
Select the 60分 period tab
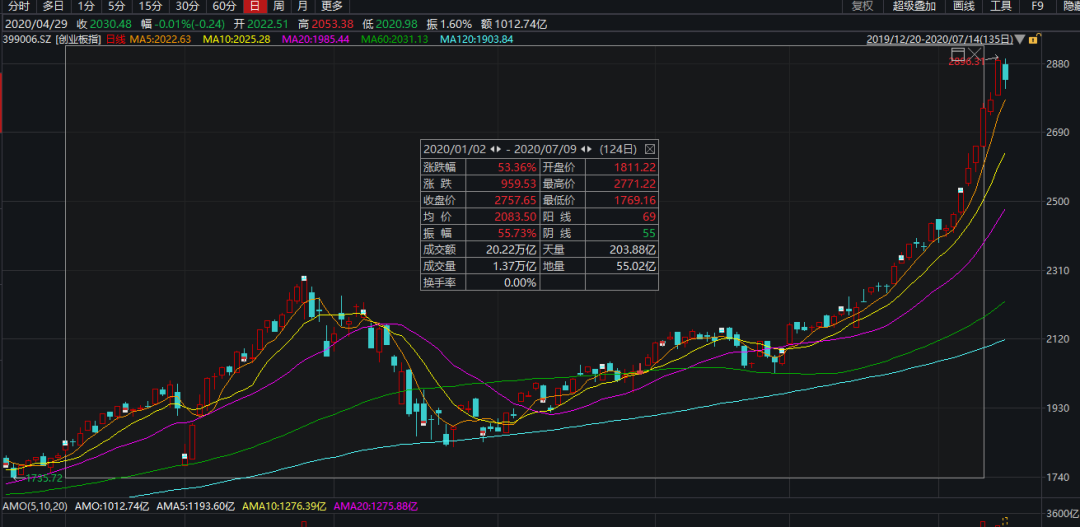pyautogui.click(x=224, y=6)
